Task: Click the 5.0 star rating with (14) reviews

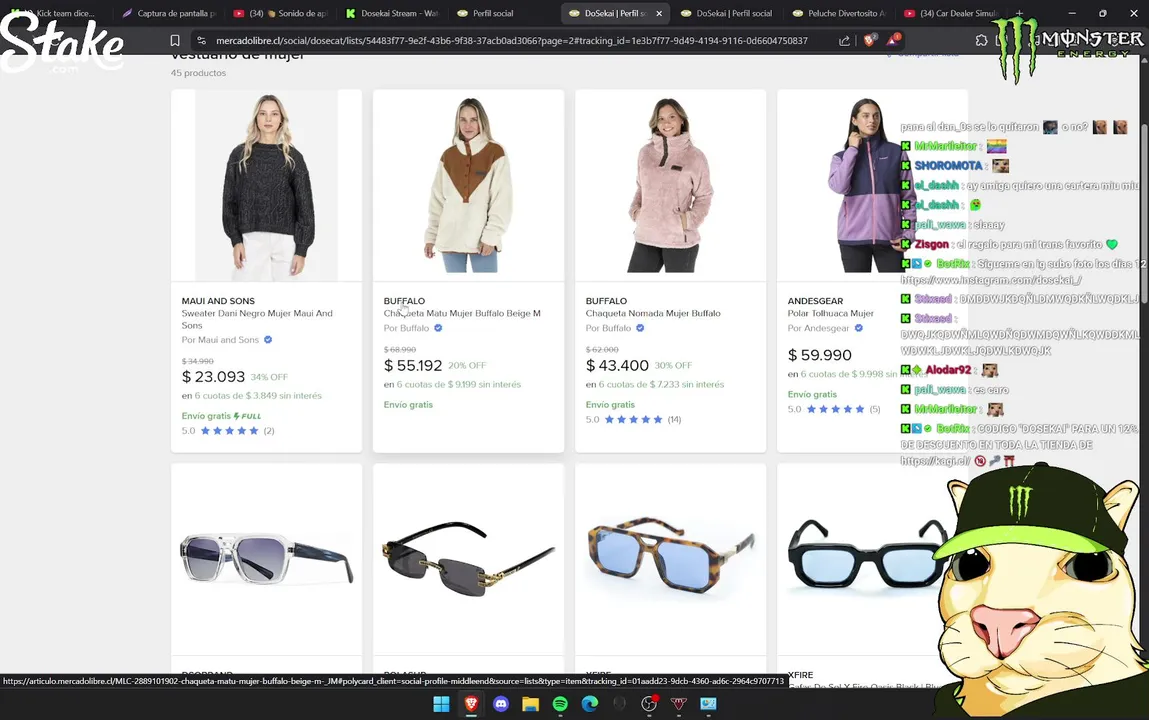Action: pyautogui.click(x=633, y=420)
